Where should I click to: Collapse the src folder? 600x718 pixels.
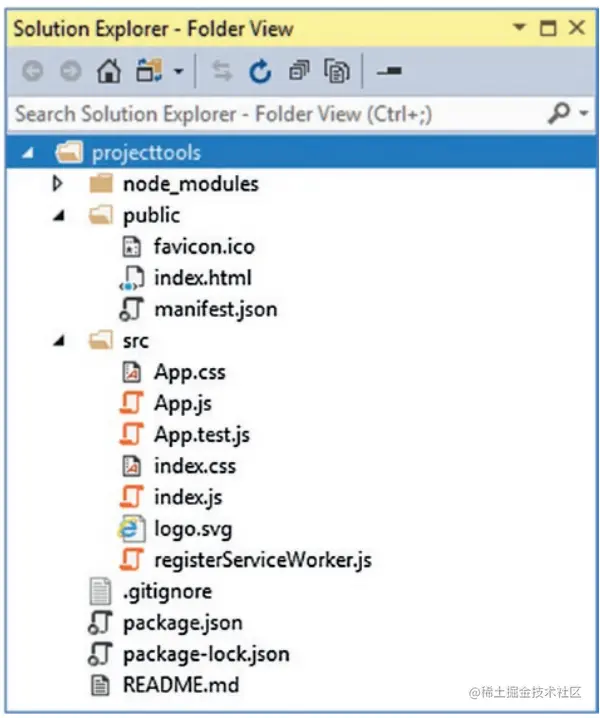click(59, 341)
